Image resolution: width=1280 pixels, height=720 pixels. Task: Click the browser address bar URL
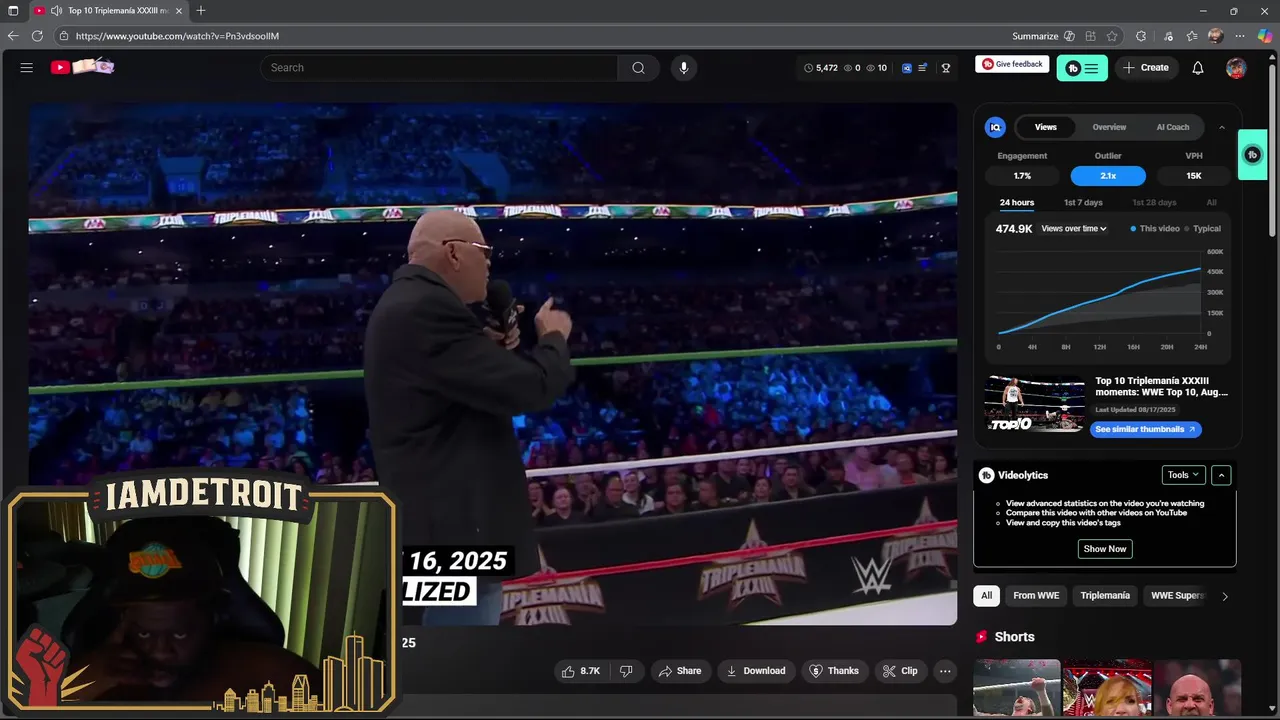pos(177,36)
